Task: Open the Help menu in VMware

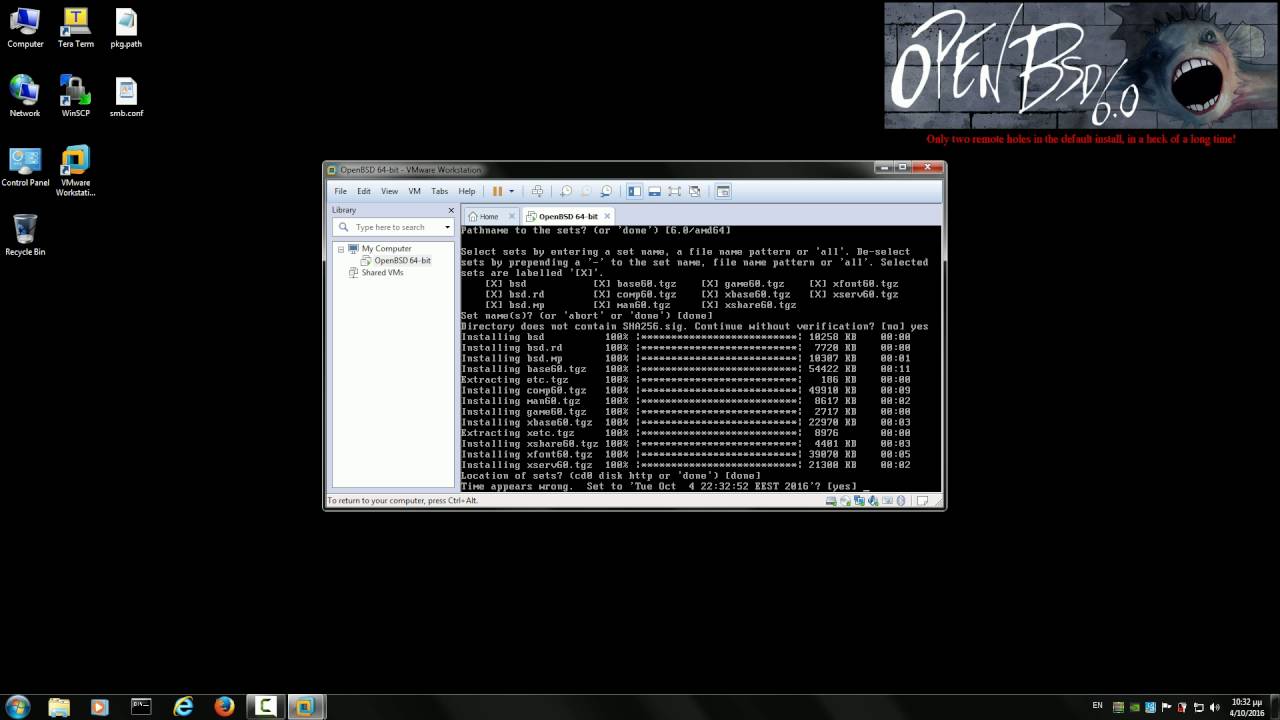Action: [467, 191]
